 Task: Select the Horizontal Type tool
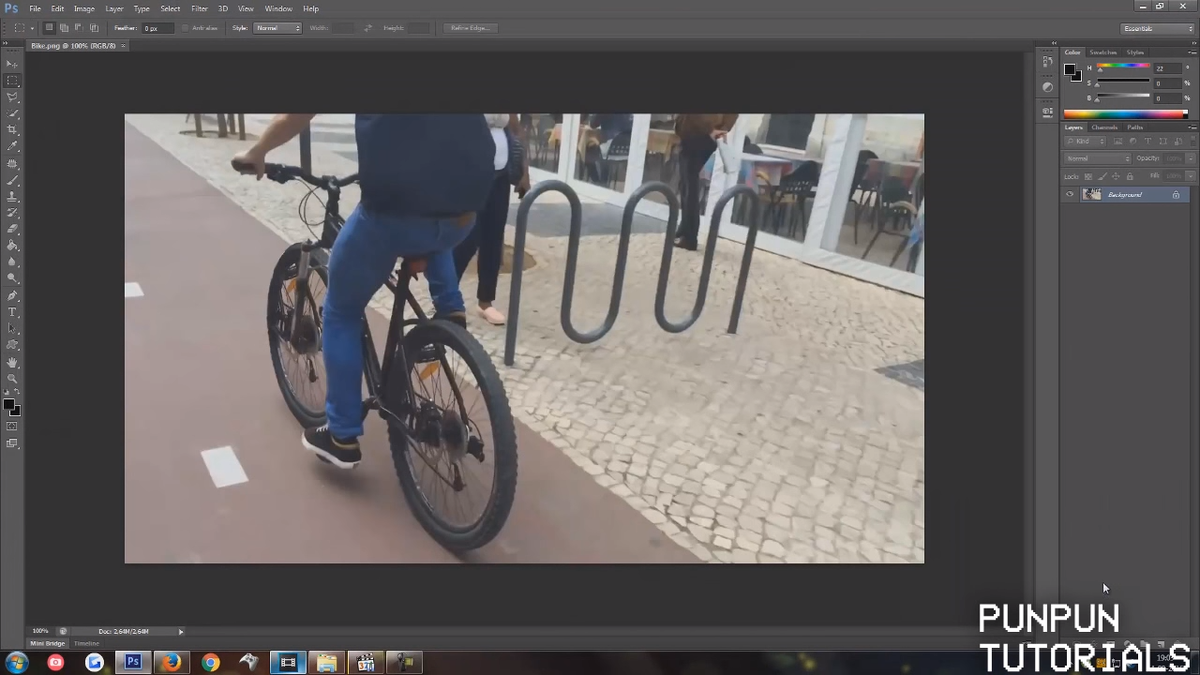tap(12, 312)
